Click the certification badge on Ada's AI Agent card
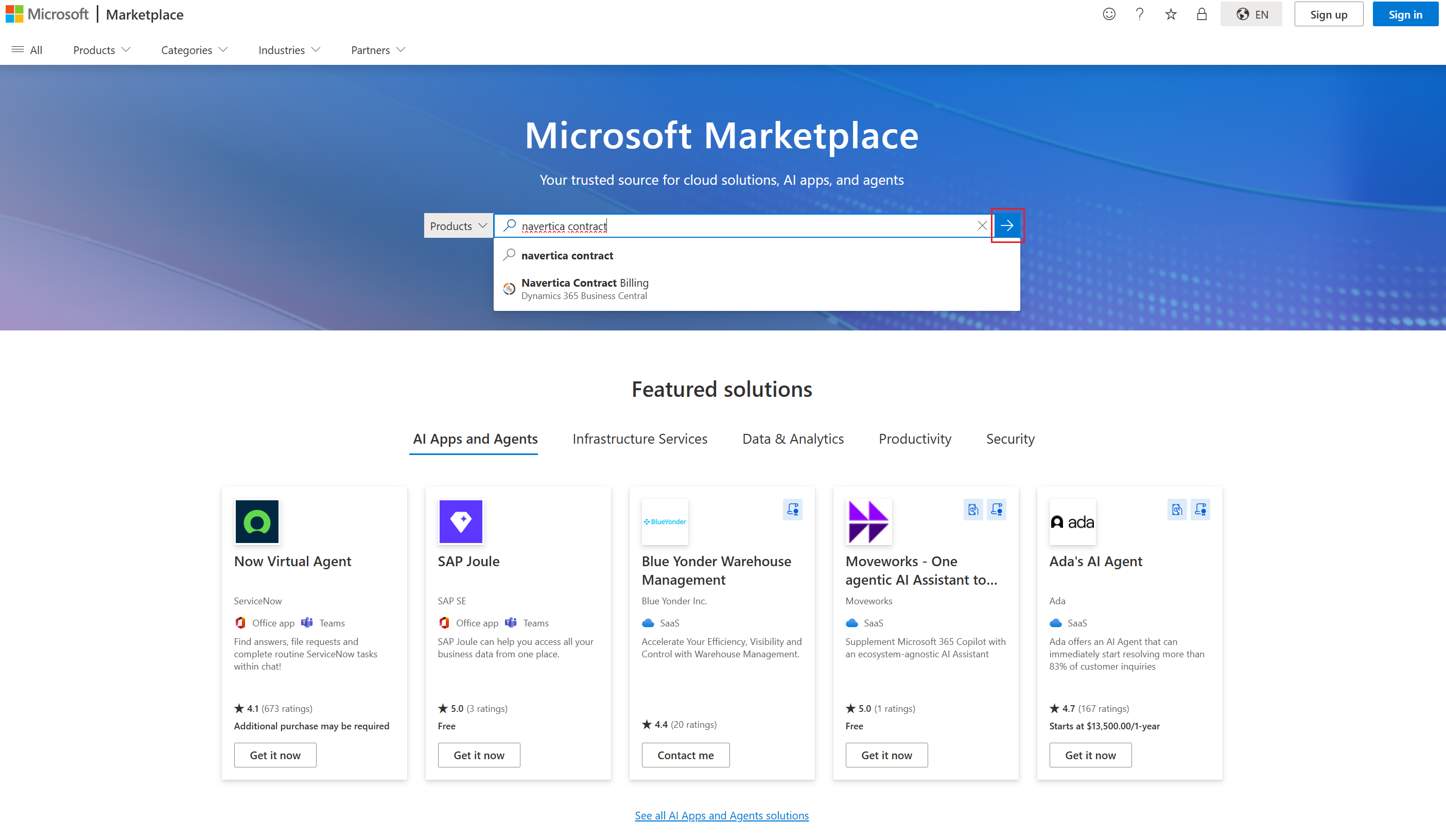 point(1201,509)
